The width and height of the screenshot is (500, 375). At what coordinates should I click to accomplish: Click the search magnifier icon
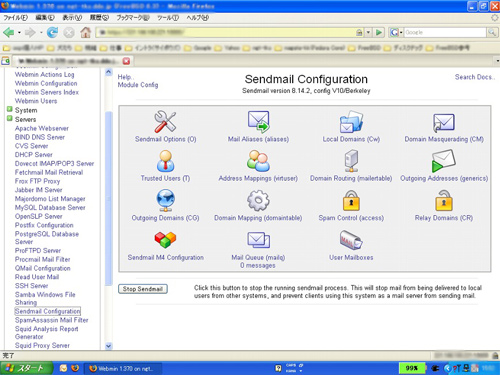(x=492, y=32)
